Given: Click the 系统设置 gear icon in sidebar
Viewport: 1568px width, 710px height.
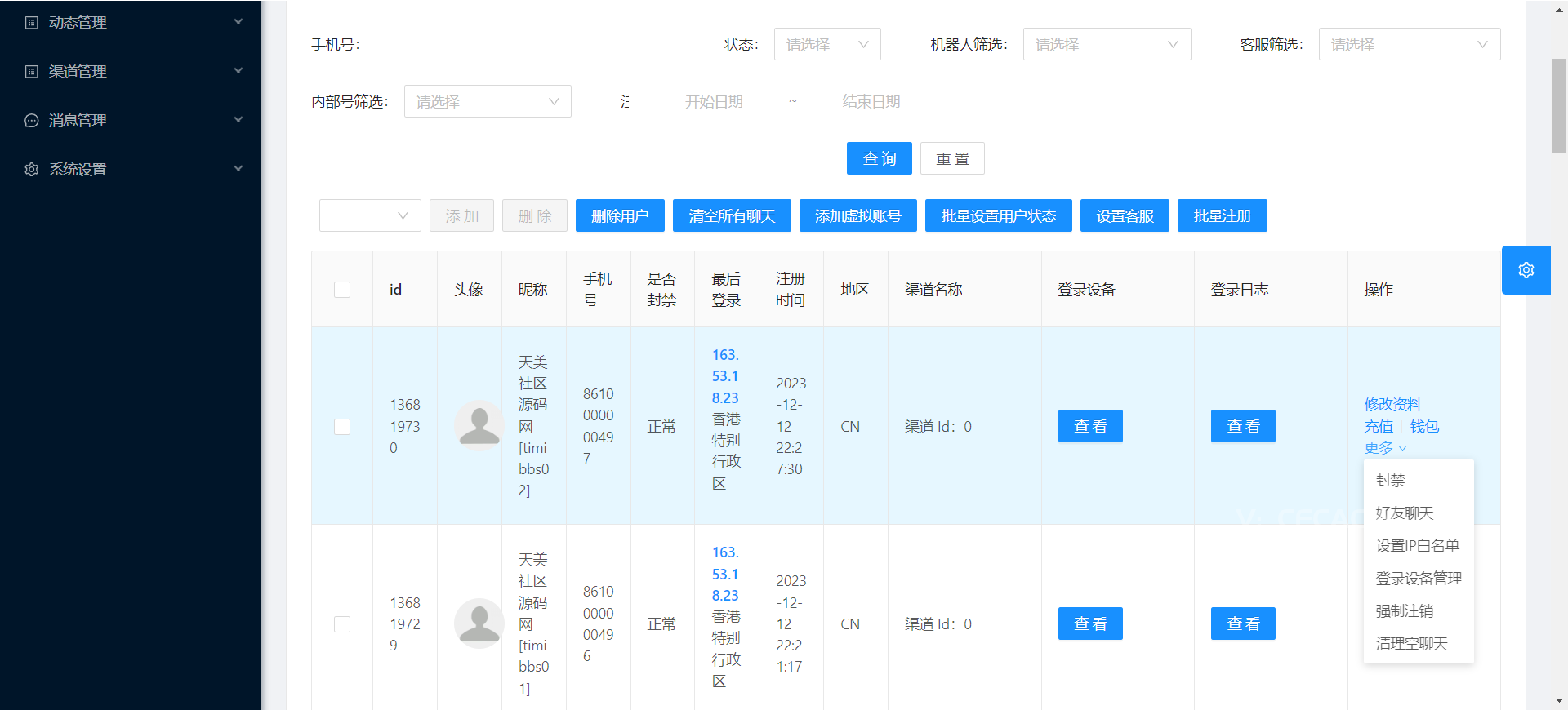Looking at the screenshot, I should click(32, 170).
